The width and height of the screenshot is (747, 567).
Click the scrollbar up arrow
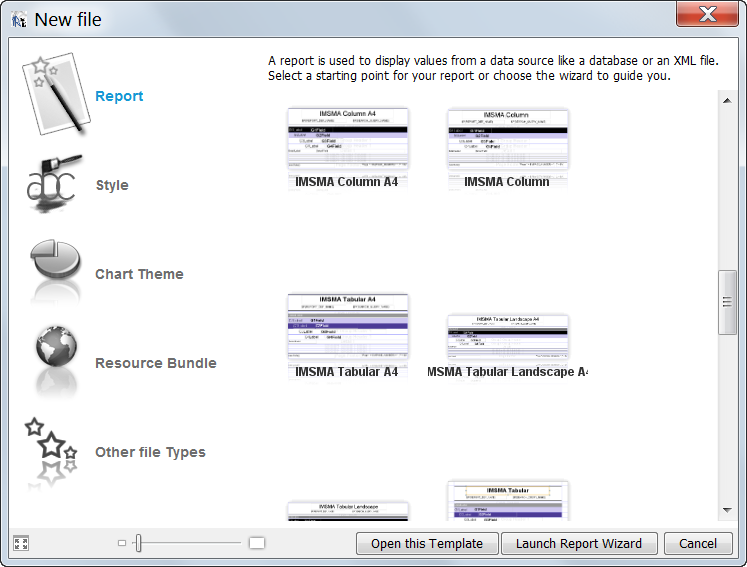(727, 97)
